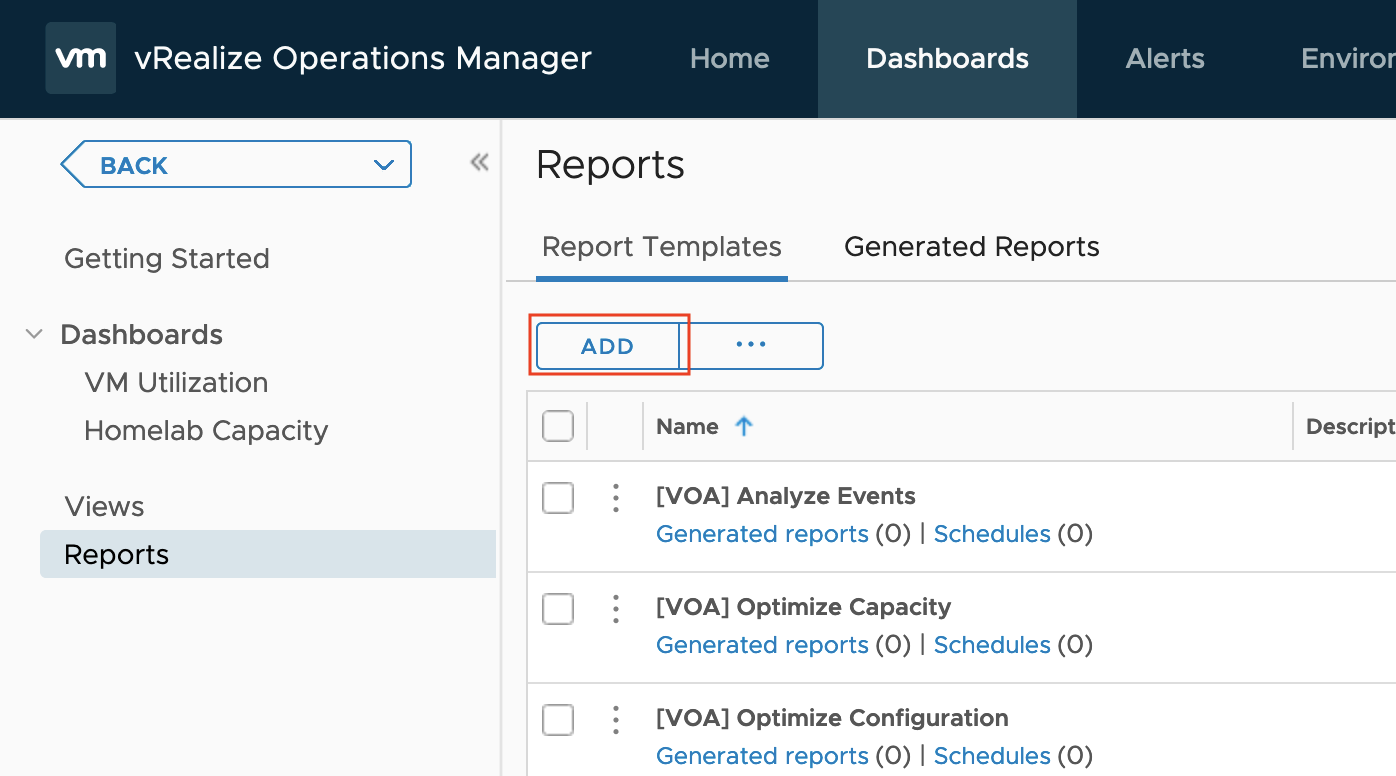Open Generated reports link for Analyze Events
This screenshot has width=1396, height=776.
(x=762, y=534)
